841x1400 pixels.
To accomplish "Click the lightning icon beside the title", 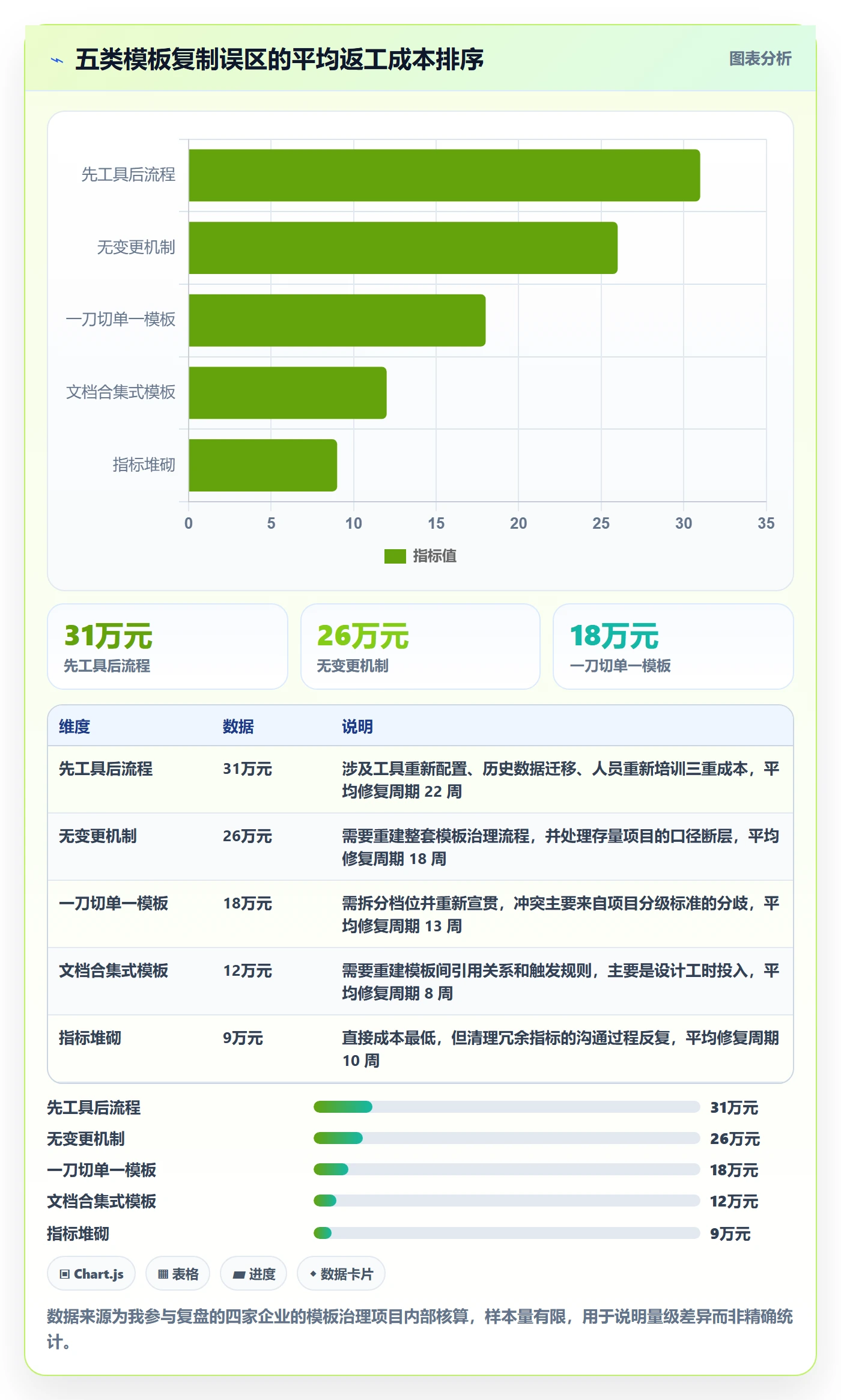I will 57,60.
